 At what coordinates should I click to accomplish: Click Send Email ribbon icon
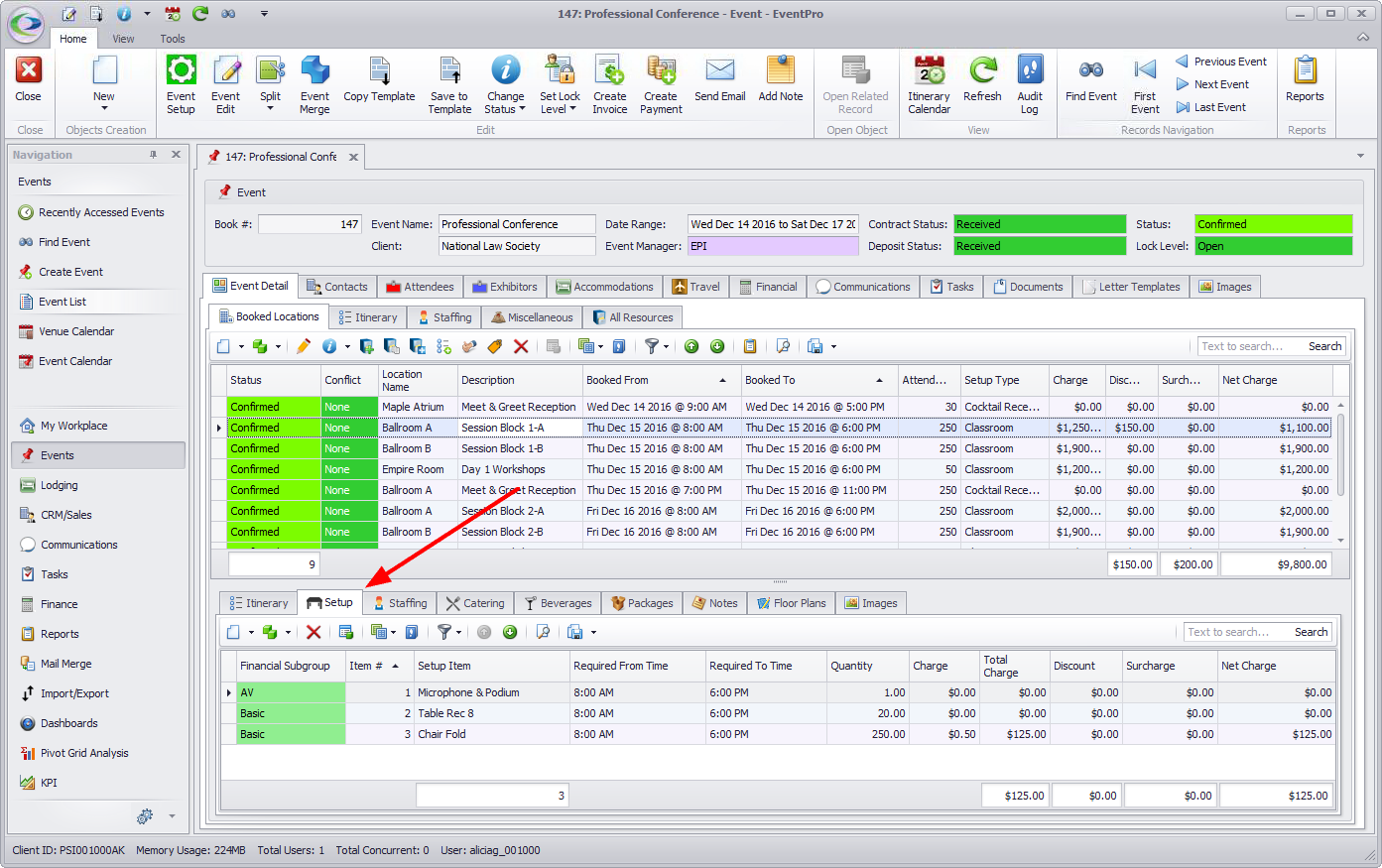(x=719, y=79)
